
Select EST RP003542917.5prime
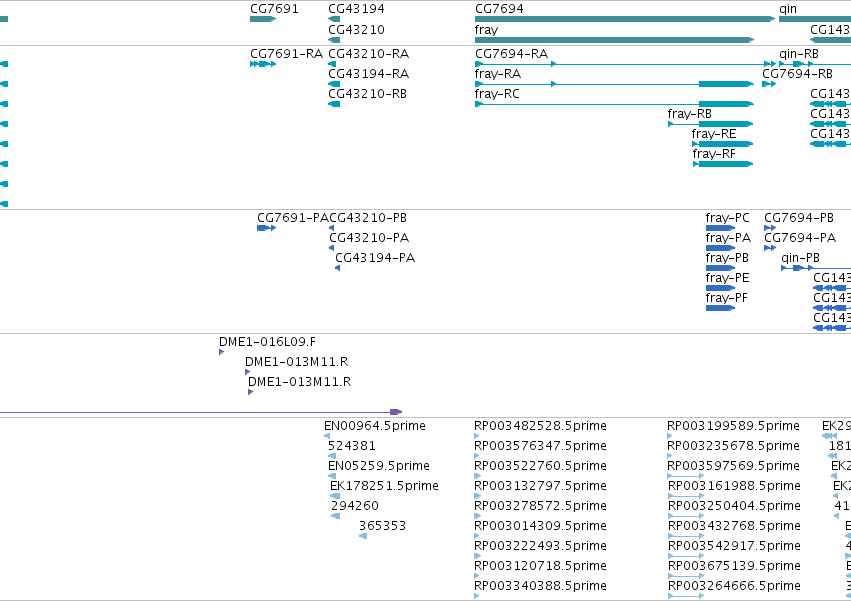[x=686, y=556]
